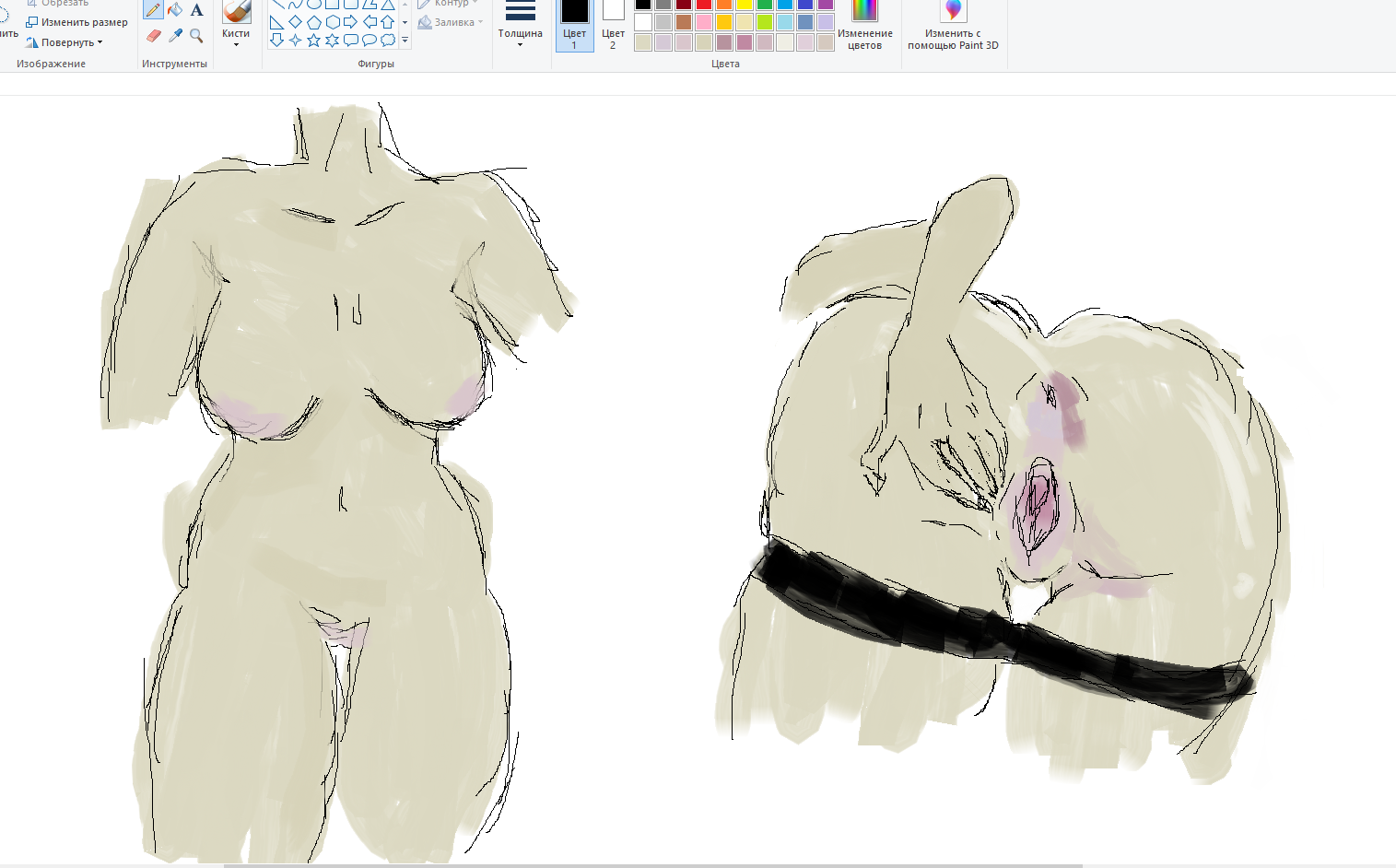
Task: Choose the five-point star shape
Action: pos(313,40)
